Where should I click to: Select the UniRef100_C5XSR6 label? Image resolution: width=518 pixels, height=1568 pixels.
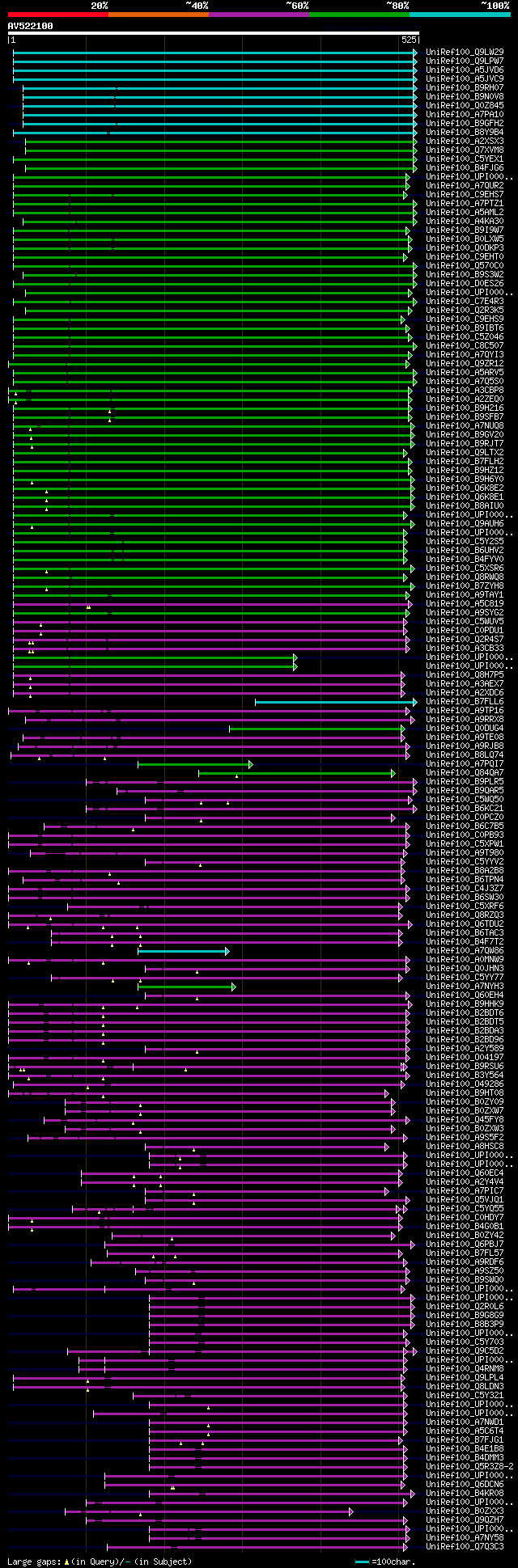pos(465,568)
